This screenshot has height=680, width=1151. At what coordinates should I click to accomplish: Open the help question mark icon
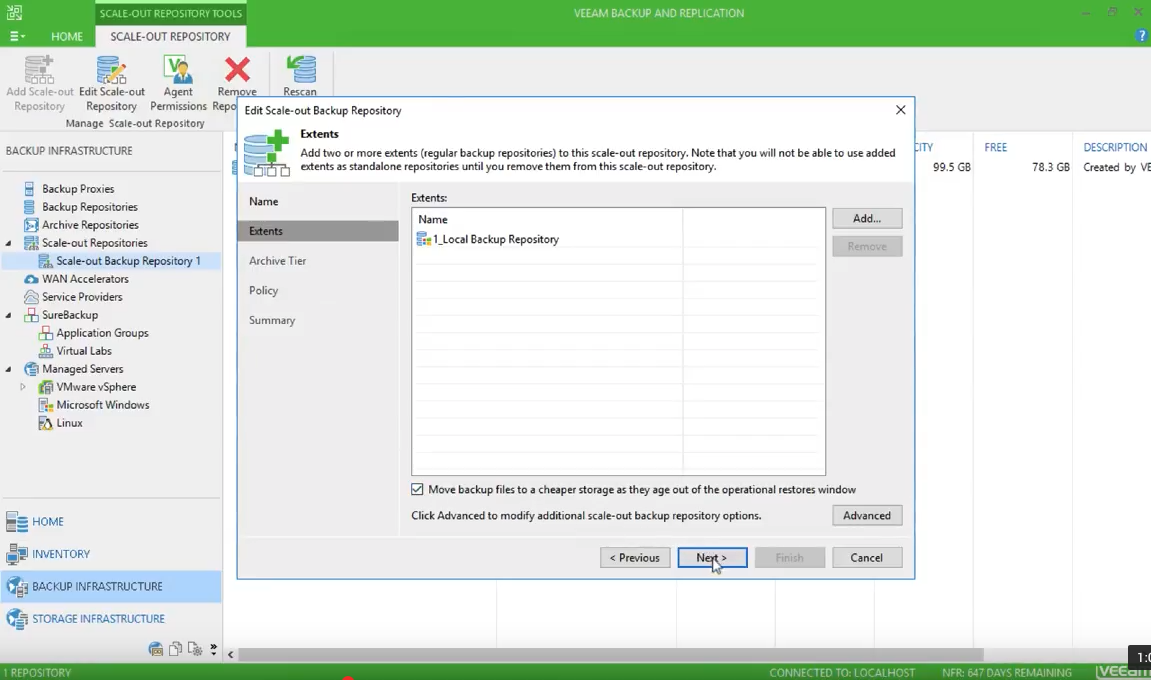[x=1141, y=35]
